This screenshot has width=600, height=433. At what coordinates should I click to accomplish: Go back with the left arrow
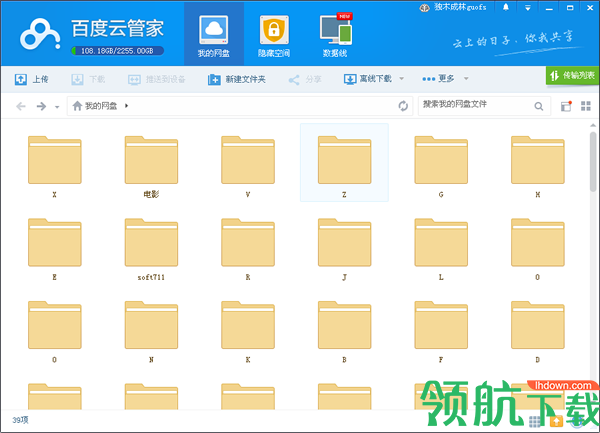point(21,106)
